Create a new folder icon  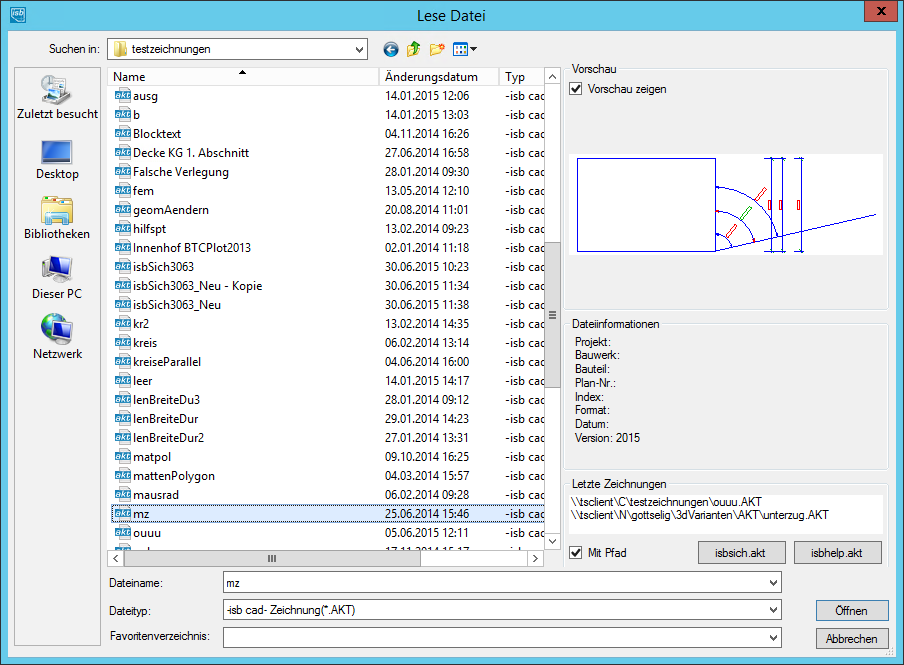437,49
